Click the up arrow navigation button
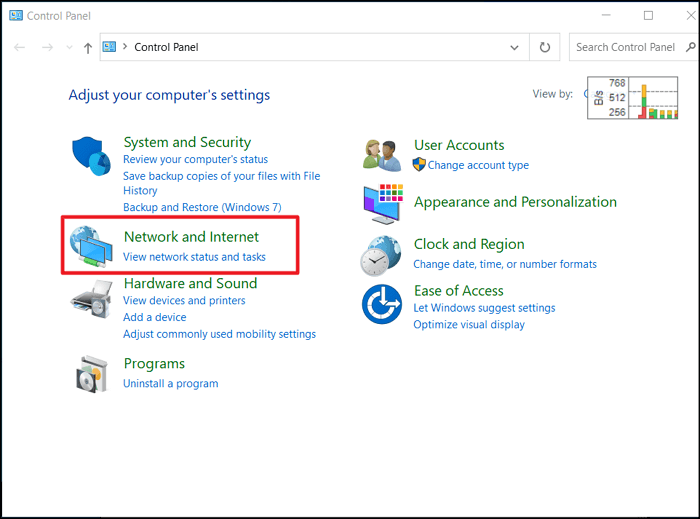 [88, 47]
